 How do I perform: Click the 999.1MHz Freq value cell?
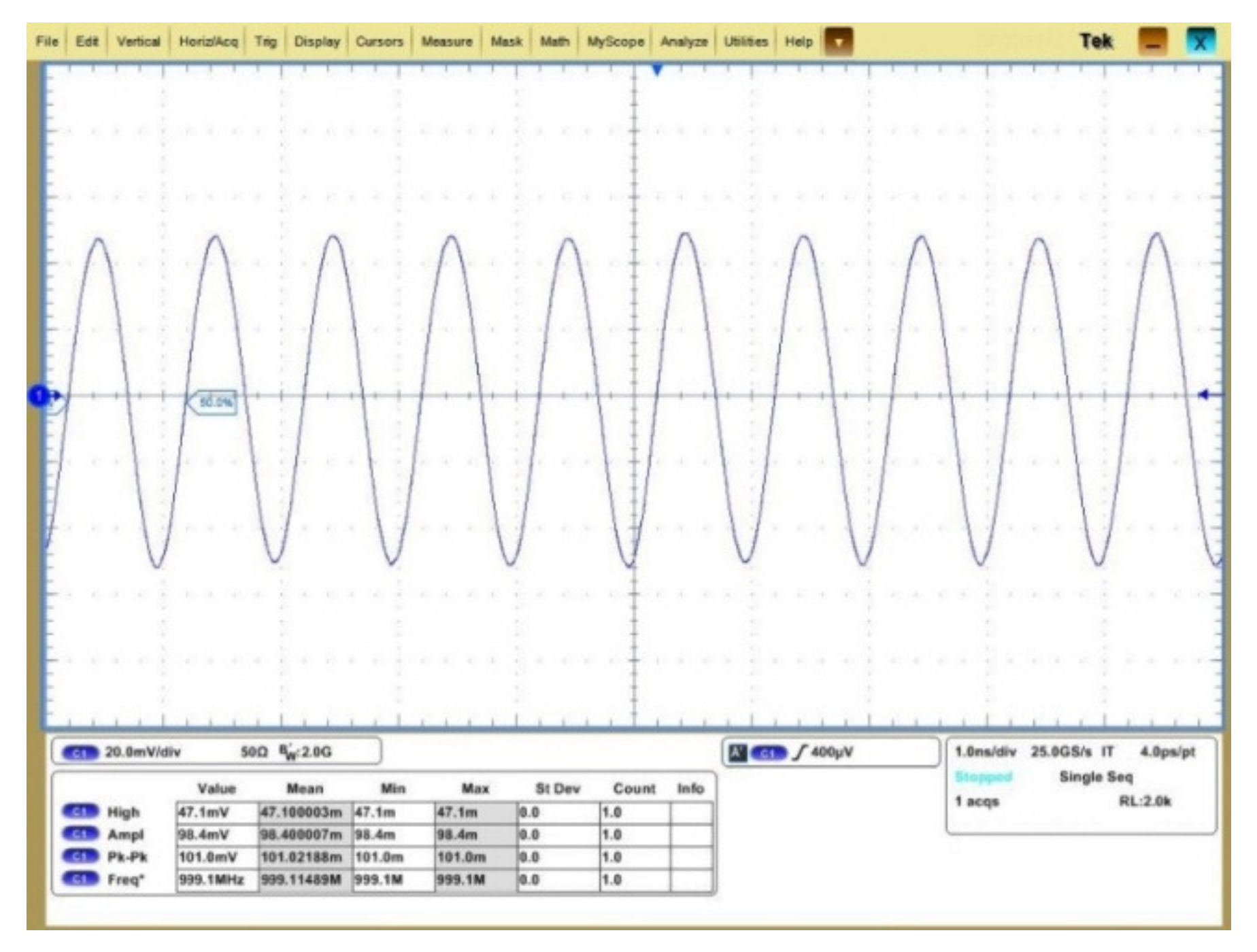(217, 880)
